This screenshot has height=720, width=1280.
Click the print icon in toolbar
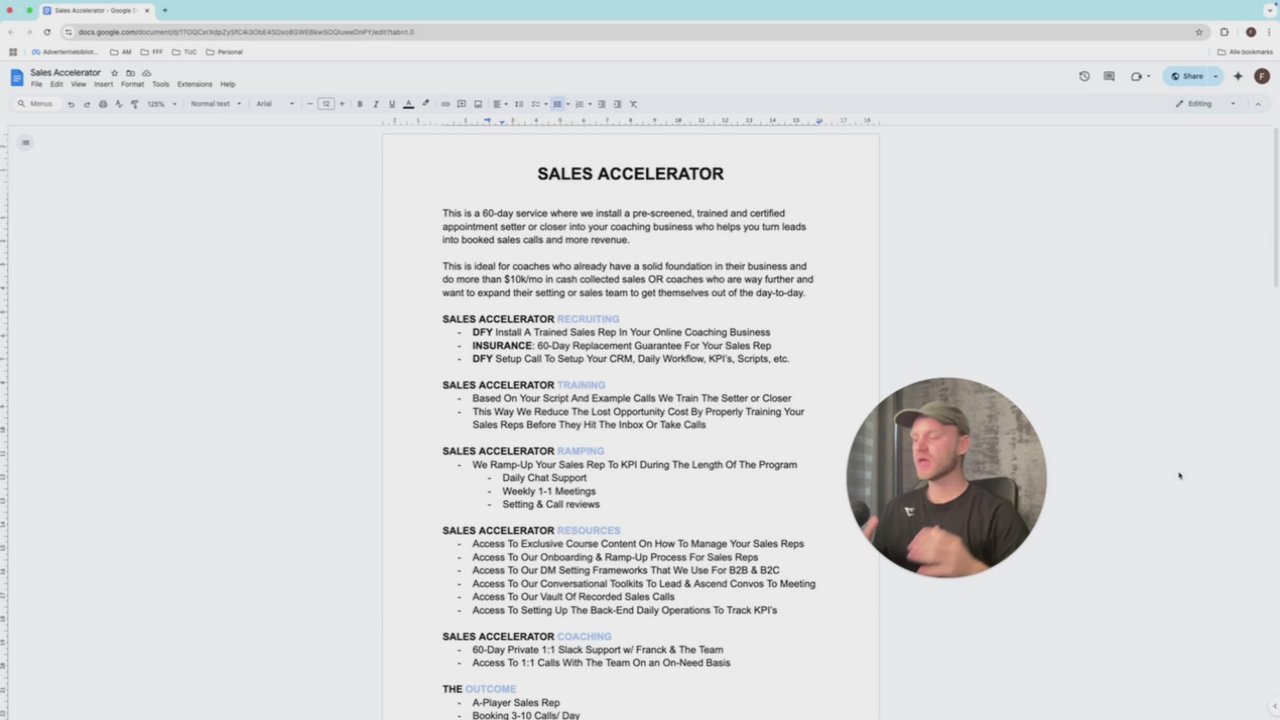pyautogui.click(x=103, y=104)
